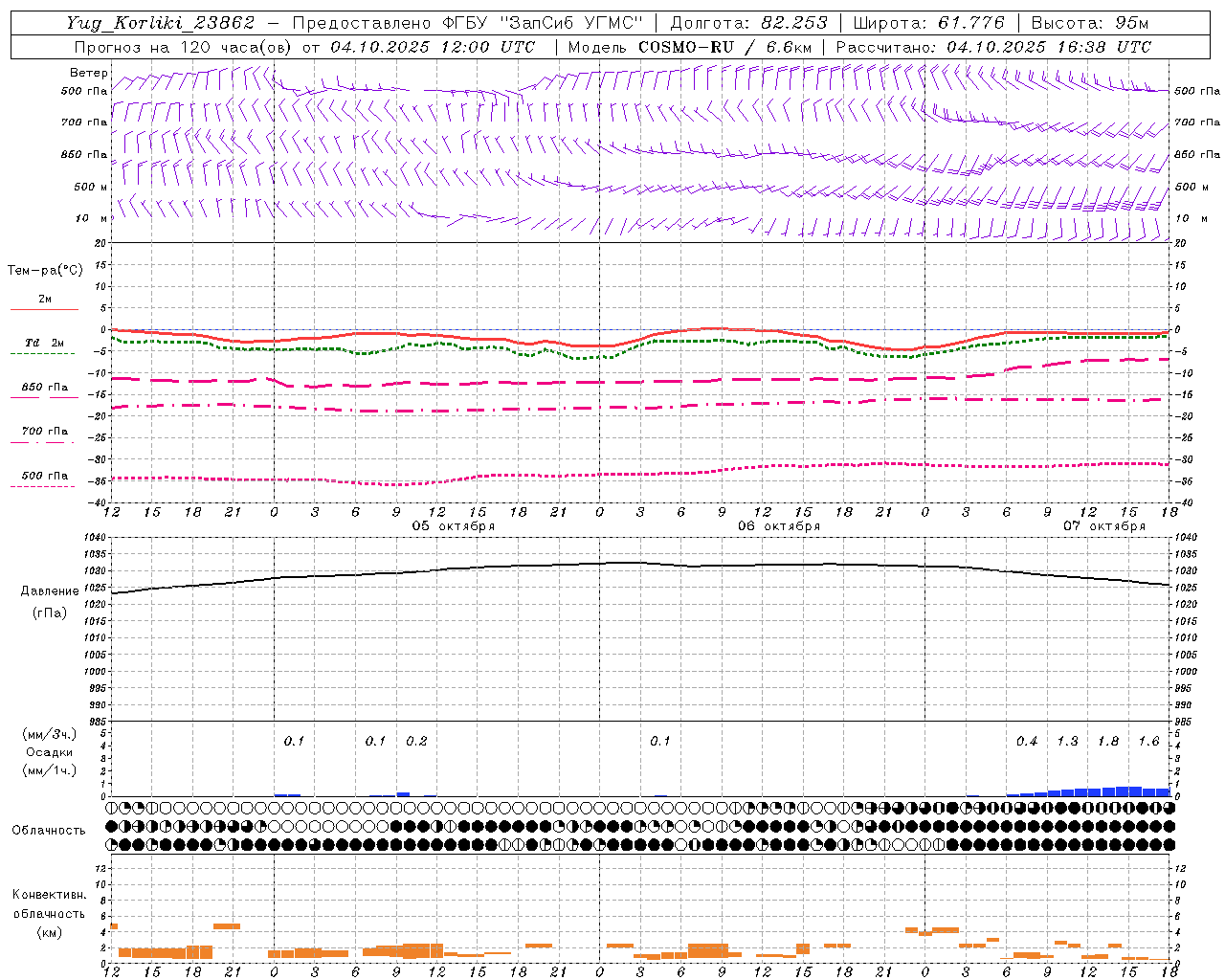This screenshot has width=1225, height=980.
Task: Click the Широта: 61.776 value
Action: pos(928,23)
